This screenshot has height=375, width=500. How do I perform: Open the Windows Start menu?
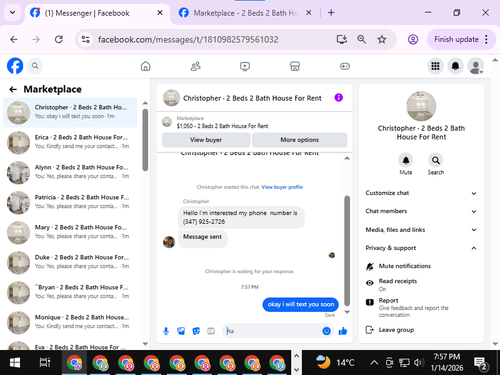pyautogui.click(x=15, y=363)
